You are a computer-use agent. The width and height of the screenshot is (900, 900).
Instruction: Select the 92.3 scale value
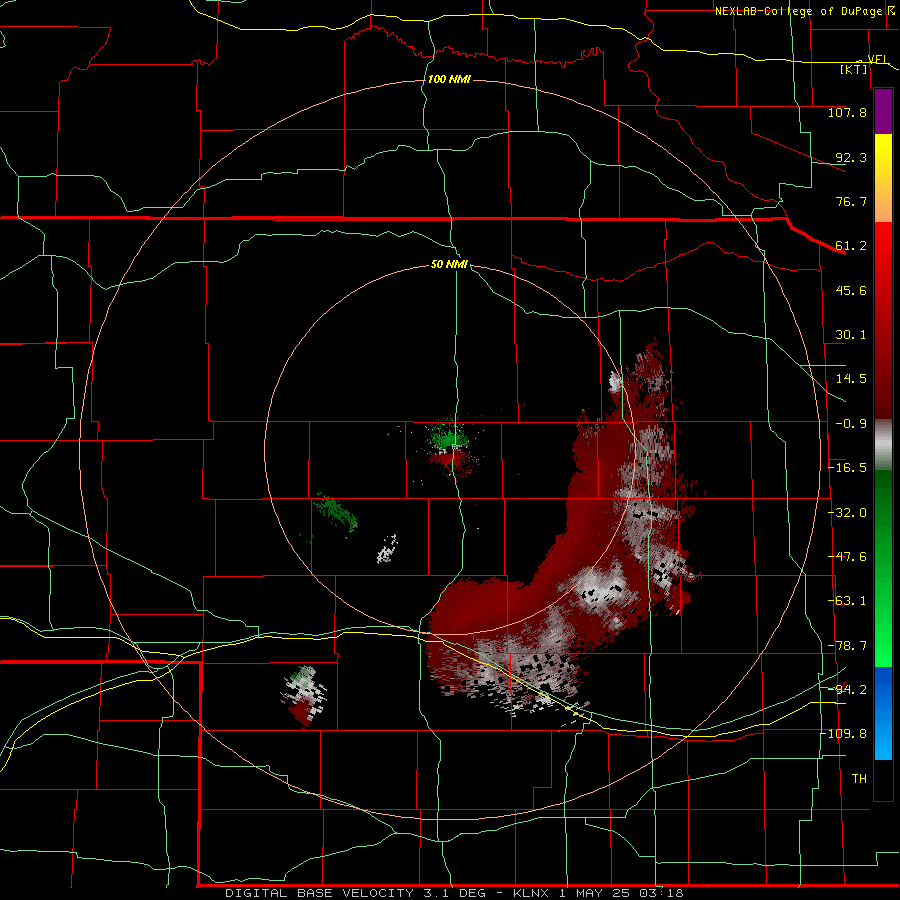coord(851,157)
